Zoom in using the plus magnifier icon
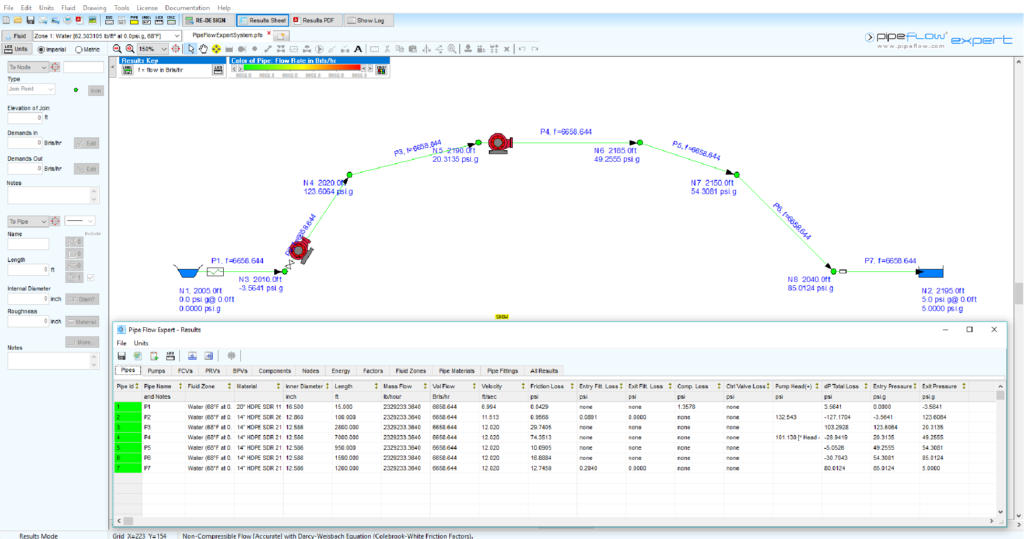This screenshot has height=539, width=1024. 130,49
